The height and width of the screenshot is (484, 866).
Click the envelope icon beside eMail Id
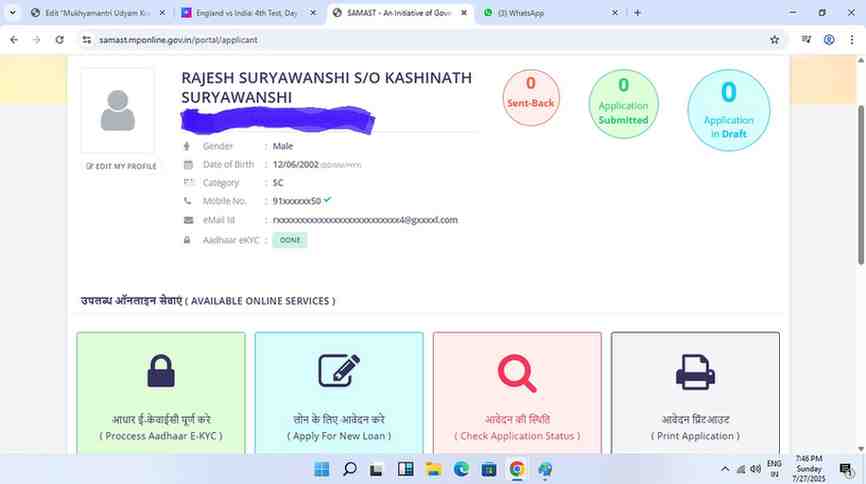coord(188,220)
